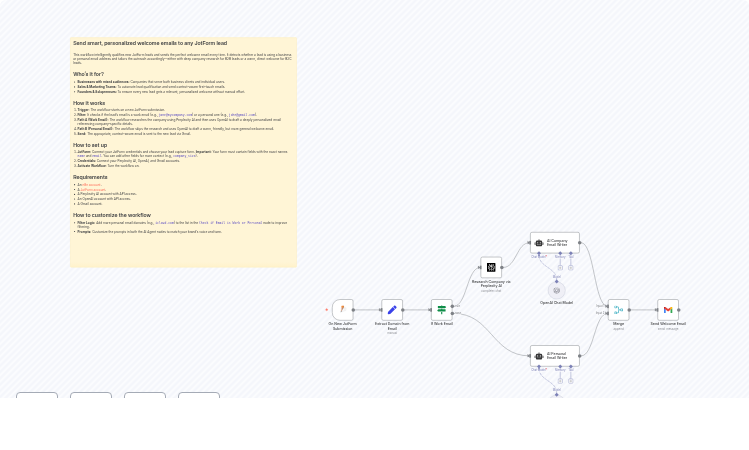Add Tool to AI Company Email Writer

[x=571, y=267]
